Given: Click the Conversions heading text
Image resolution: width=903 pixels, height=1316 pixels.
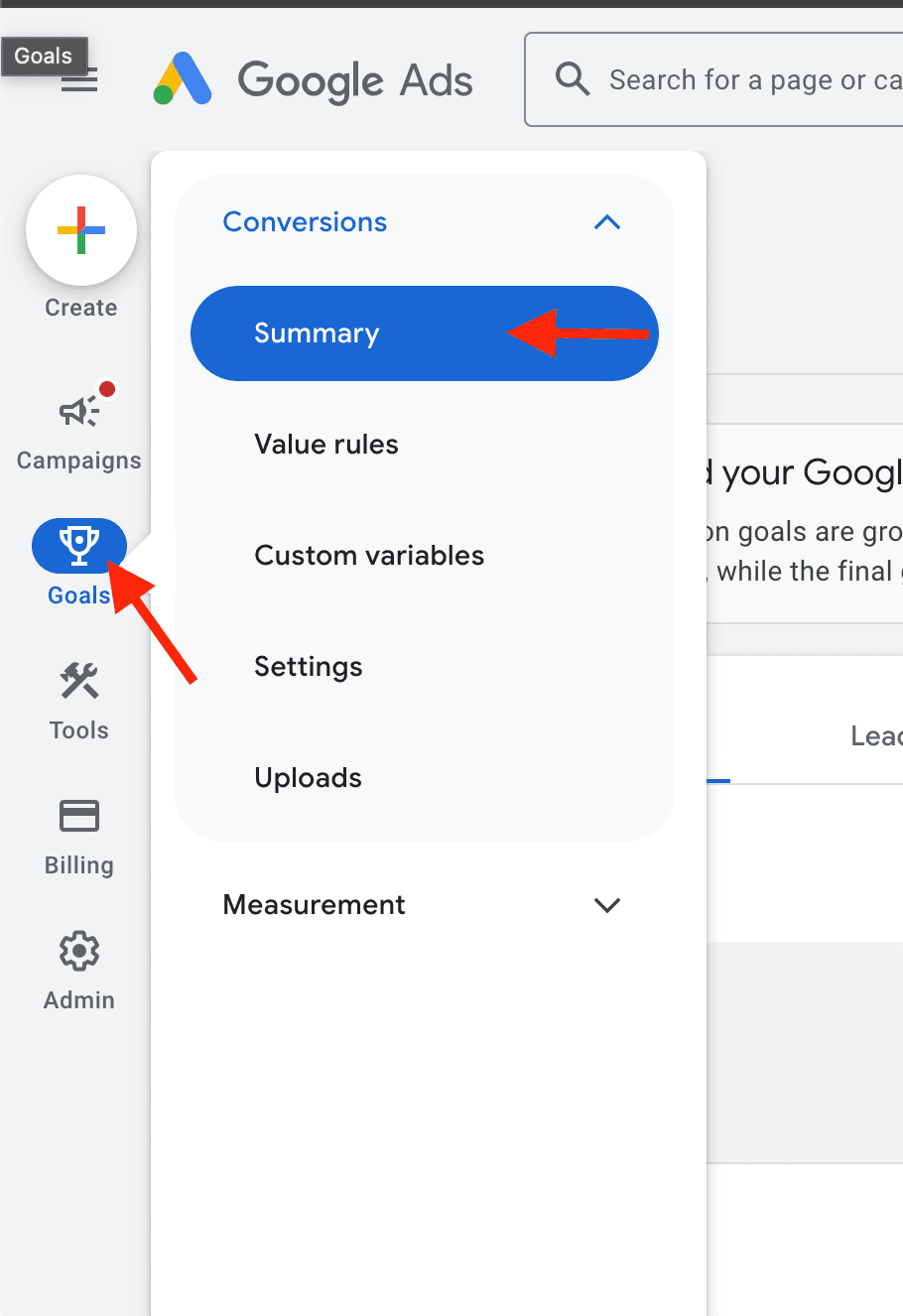Looking at the screenshot, I should point(305,222).
